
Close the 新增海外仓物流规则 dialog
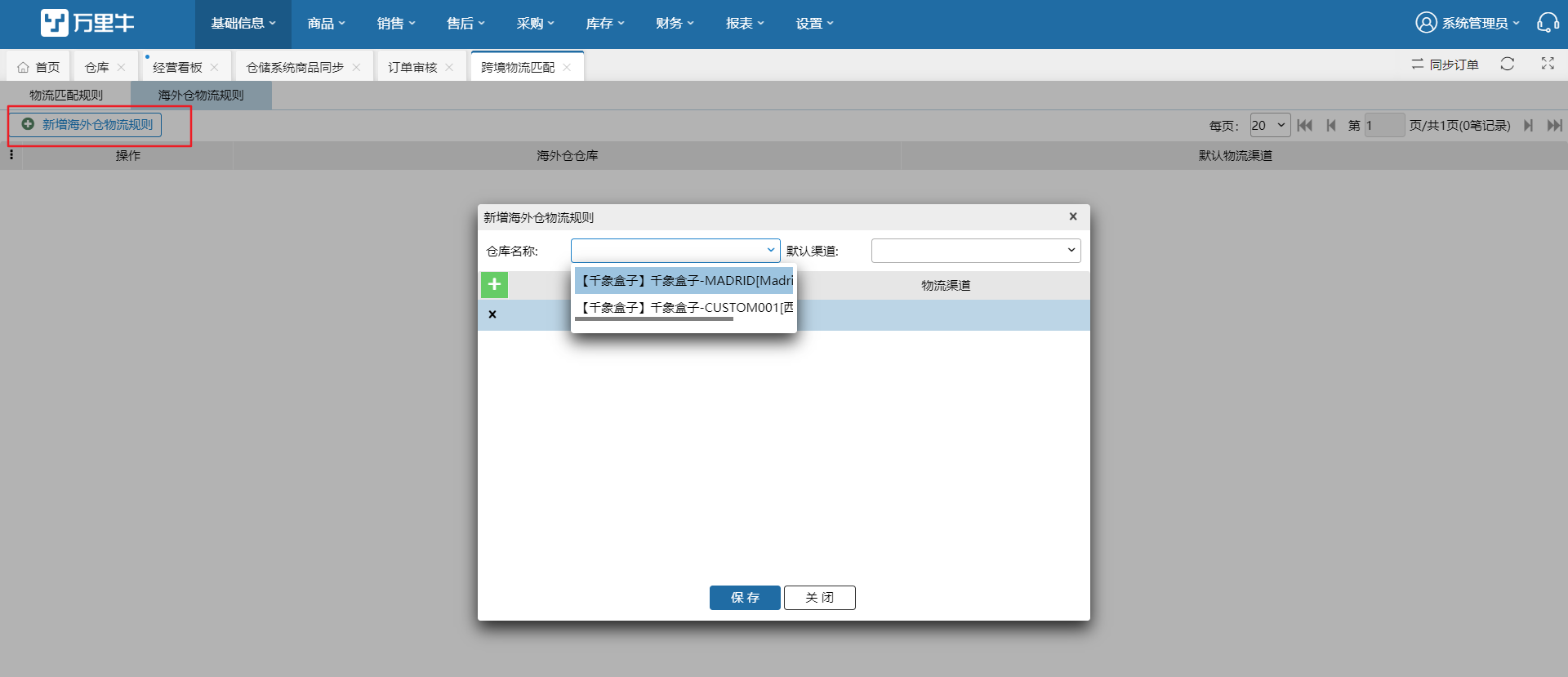(1073, 216)
